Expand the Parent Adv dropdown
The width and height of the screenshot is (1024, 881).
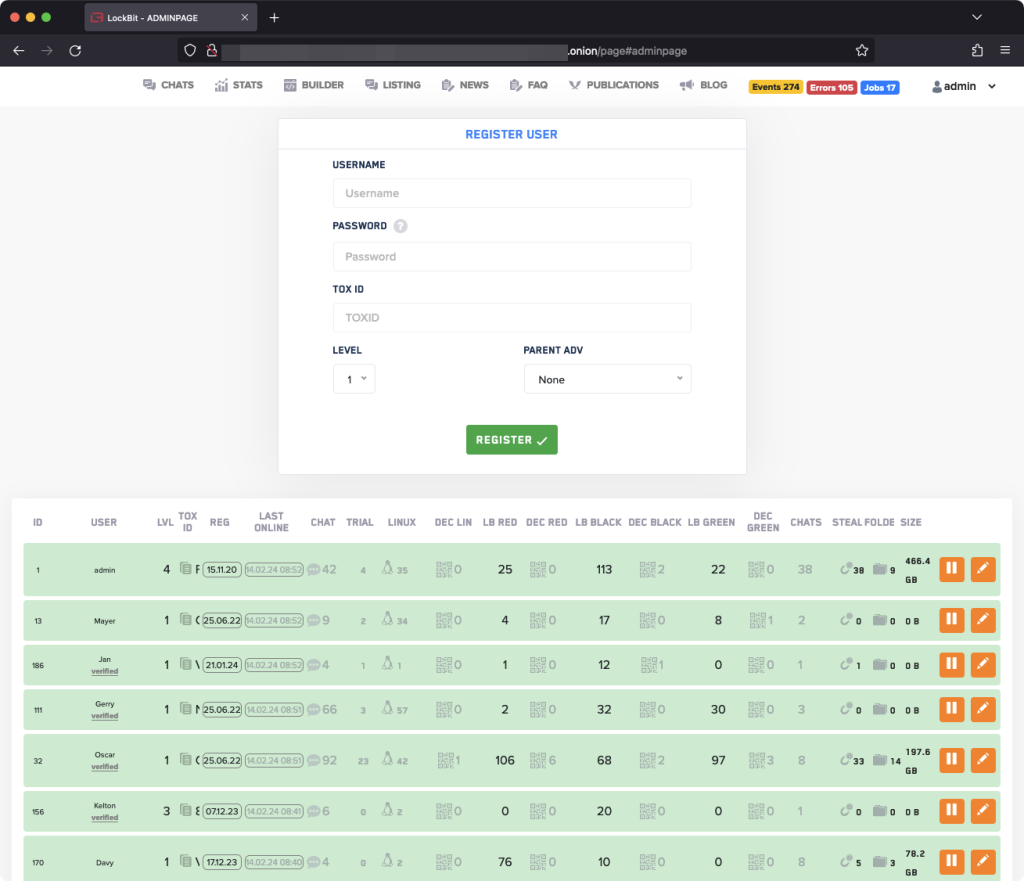coord(607,379)
